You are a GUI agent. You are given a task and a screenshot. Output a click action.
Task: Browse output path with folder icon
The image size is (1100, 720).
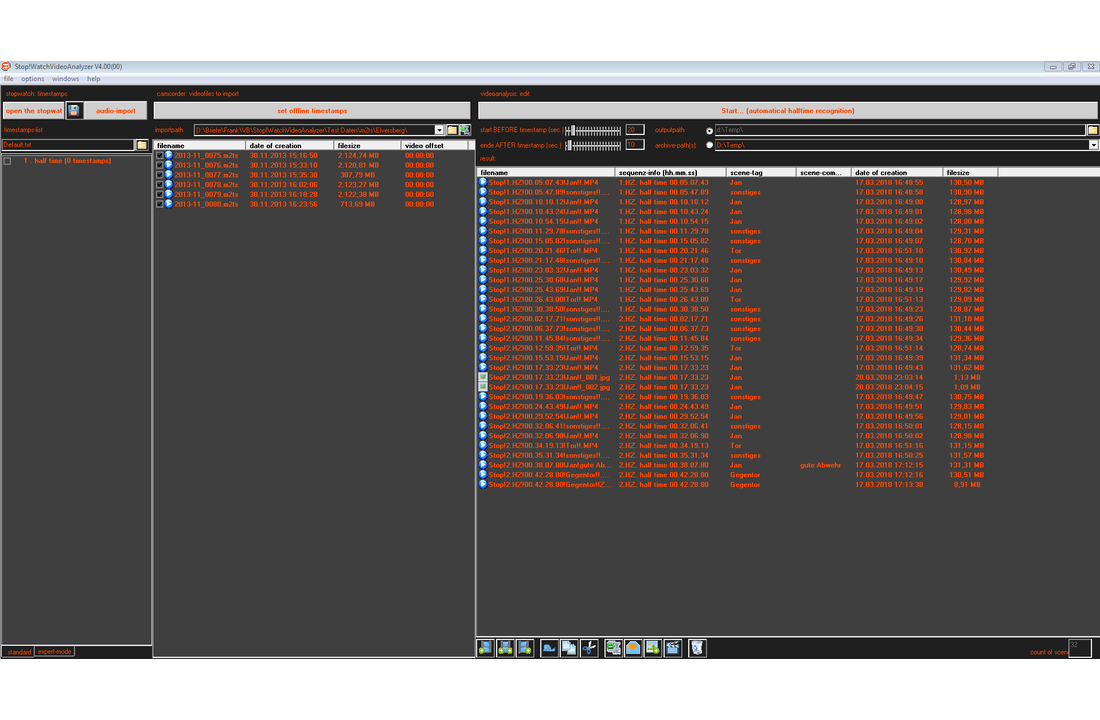pyautogui.click(x=1092, y=130)
